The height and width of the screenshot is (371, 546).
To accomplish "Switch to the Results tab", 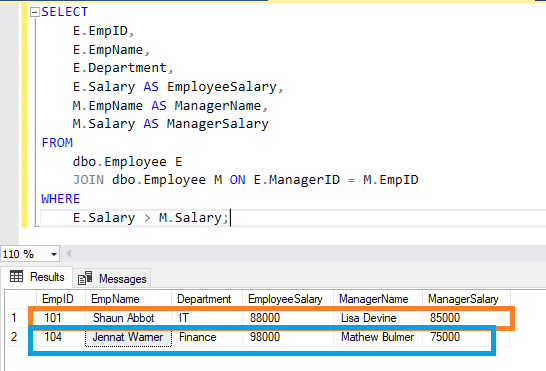I will pos(37,277).
